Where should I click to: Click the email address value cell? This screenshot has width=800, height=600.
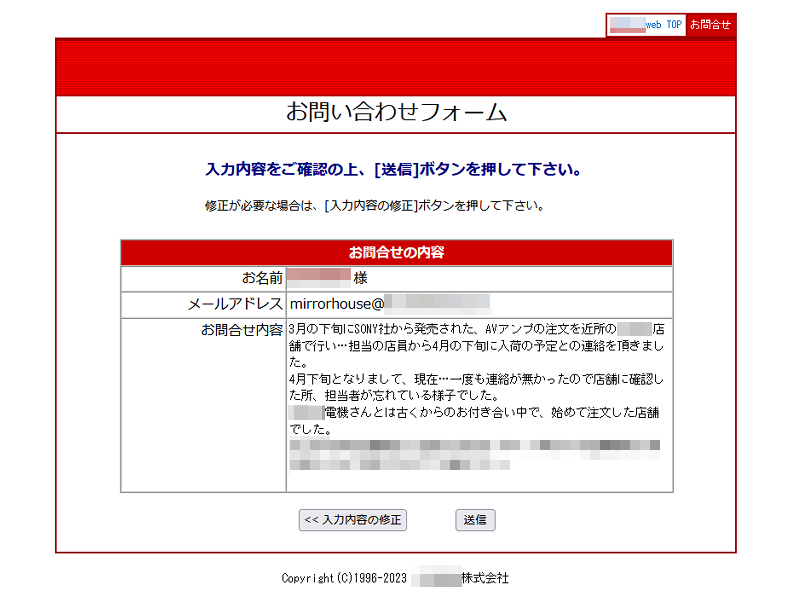coord(390,304)
